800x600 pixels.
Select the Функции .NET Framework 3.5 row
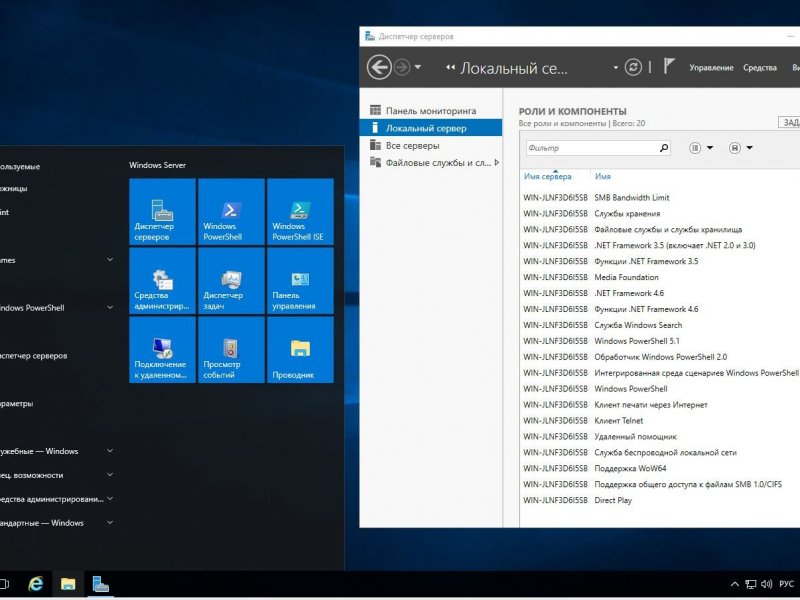pos(661,261)
